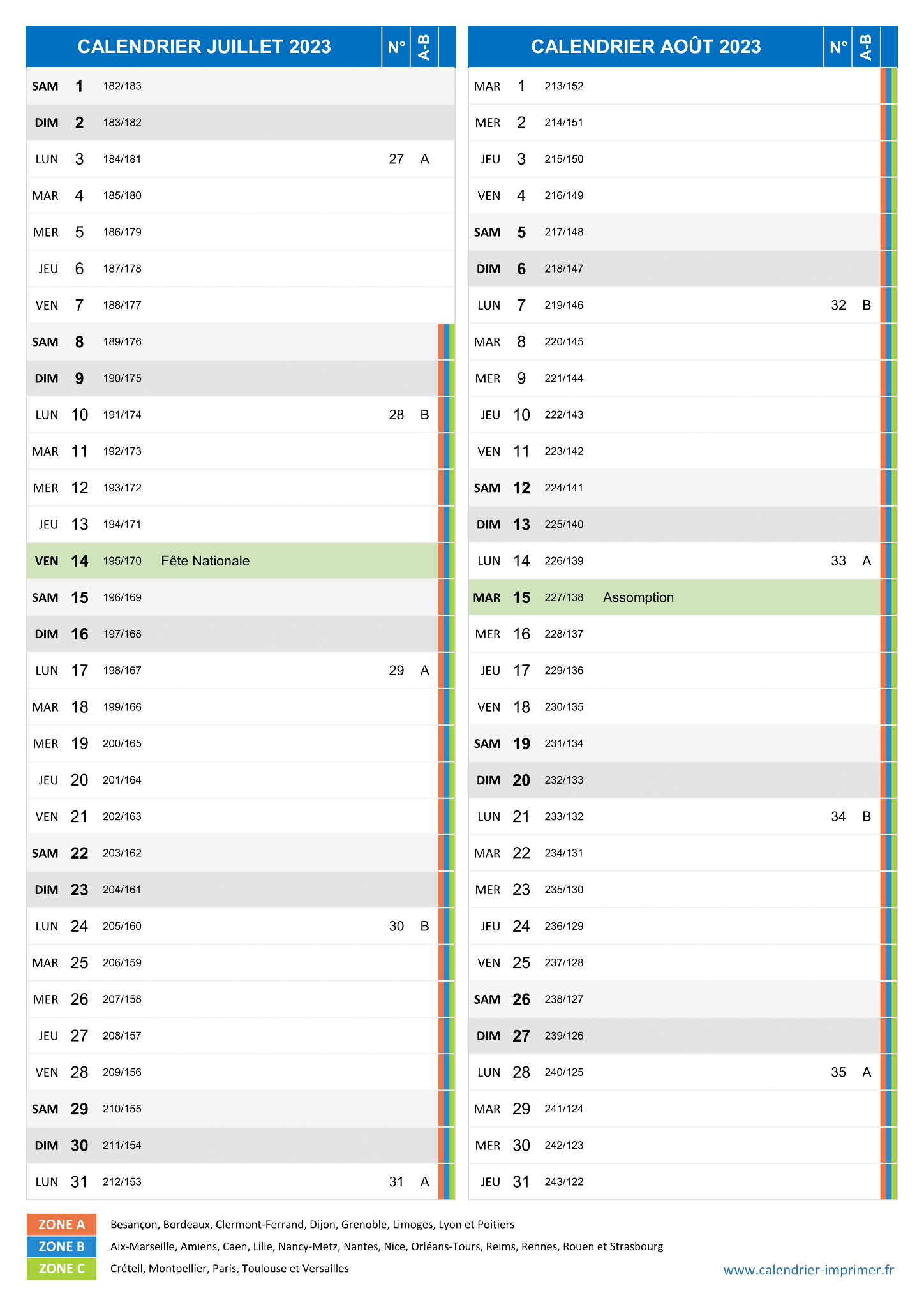Click JEU 31 August row
The width and height of the screenshot is (924, 1307).
[674, 1182]
